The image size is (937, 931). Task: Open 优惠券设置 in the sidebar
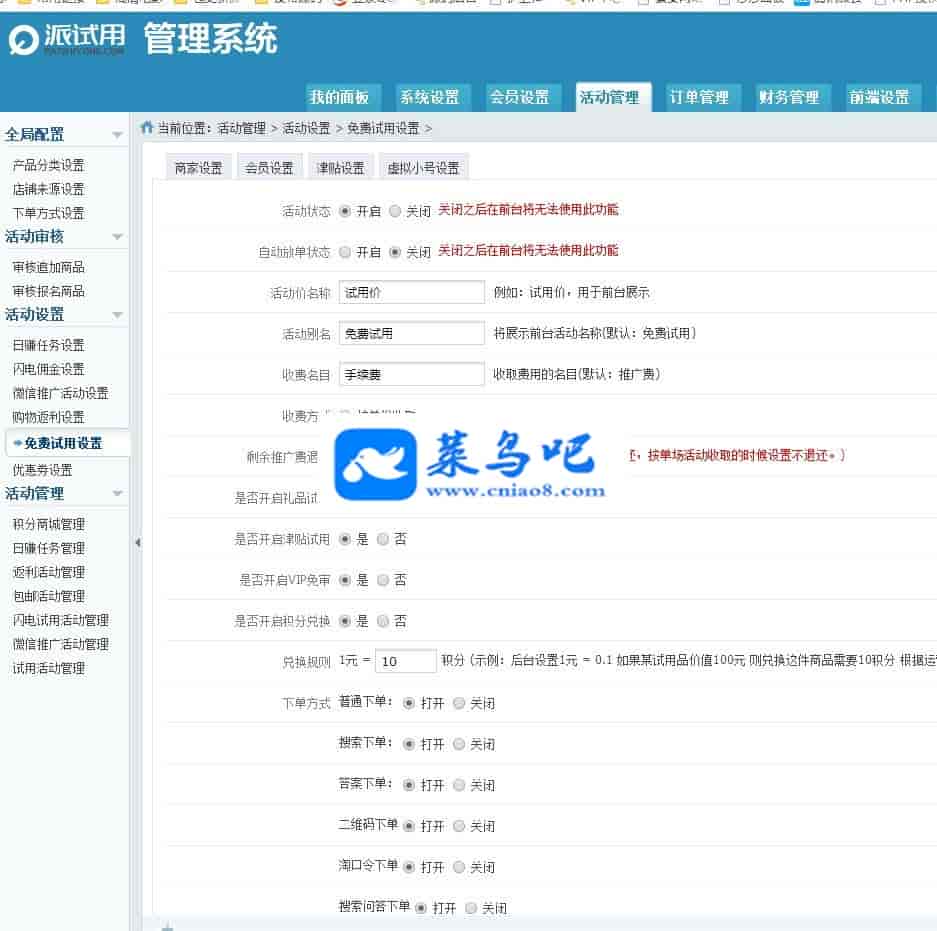click(x=42, y=470)
